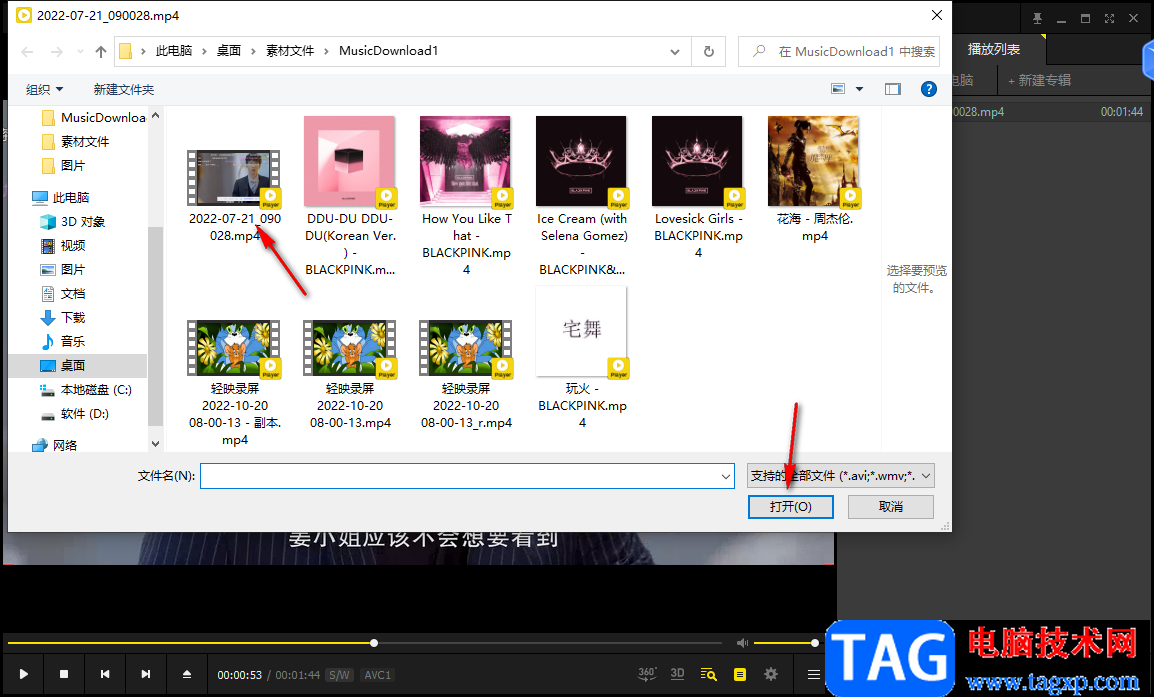Open subtitle search icon in player
This screenshot has height=697, width=1154.
point(709,674)
